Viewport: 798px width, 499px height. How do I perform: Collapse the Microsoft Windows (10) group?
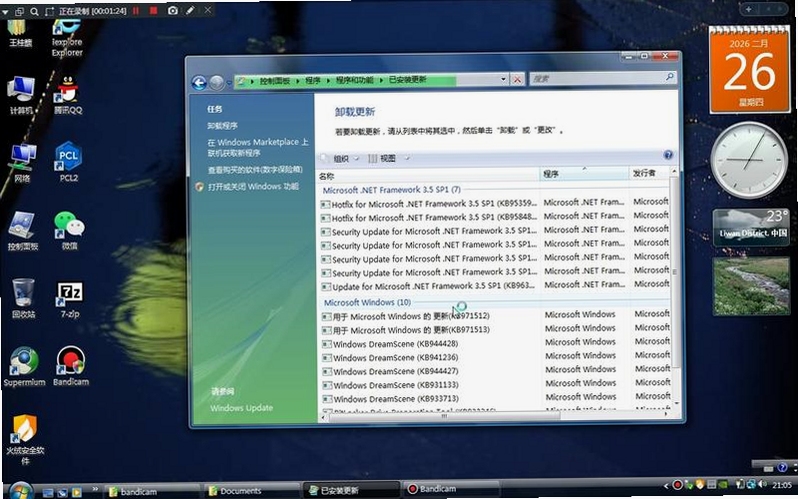click(367, 302)
